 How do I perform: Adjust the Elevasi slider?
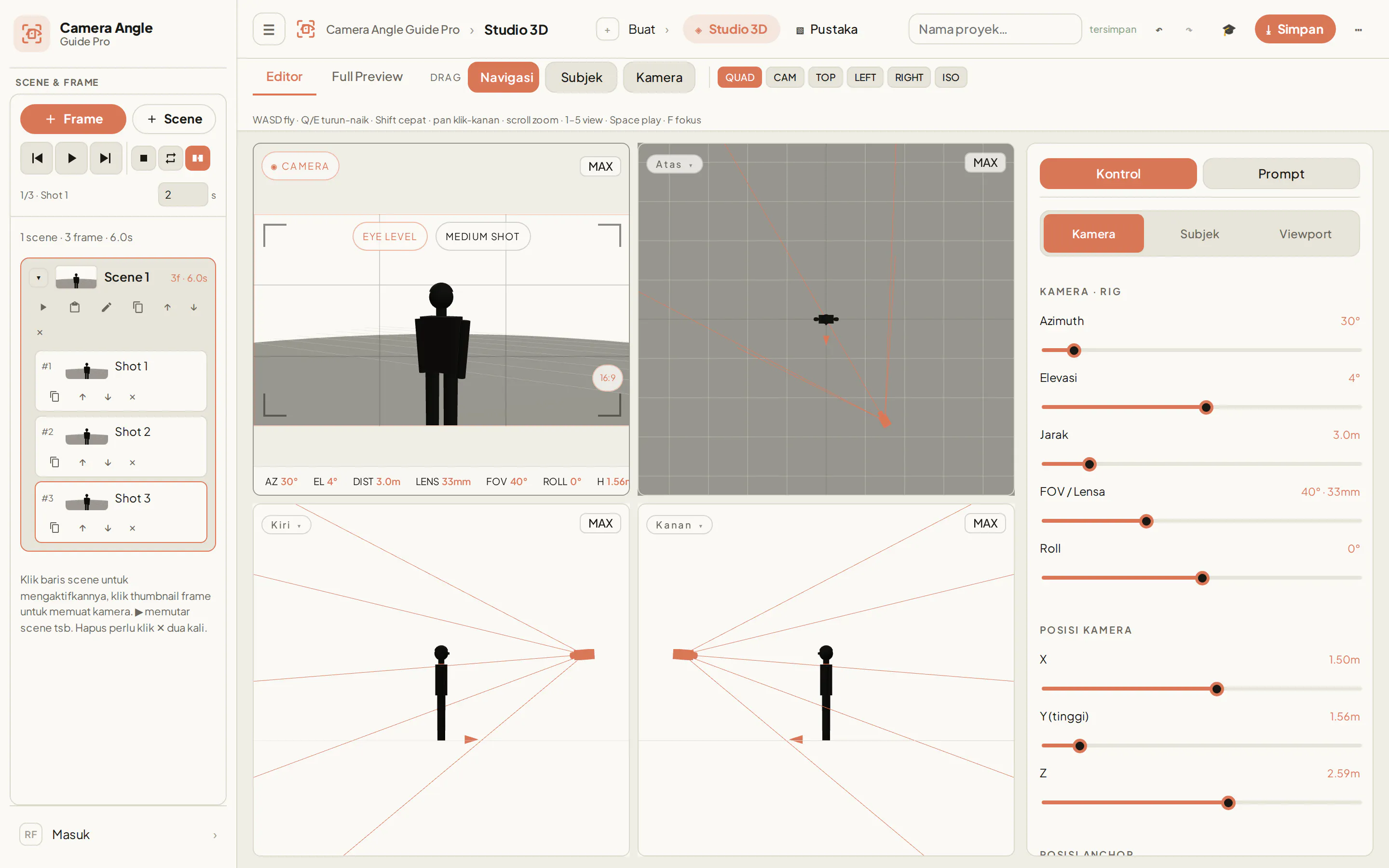point(1201,407)
